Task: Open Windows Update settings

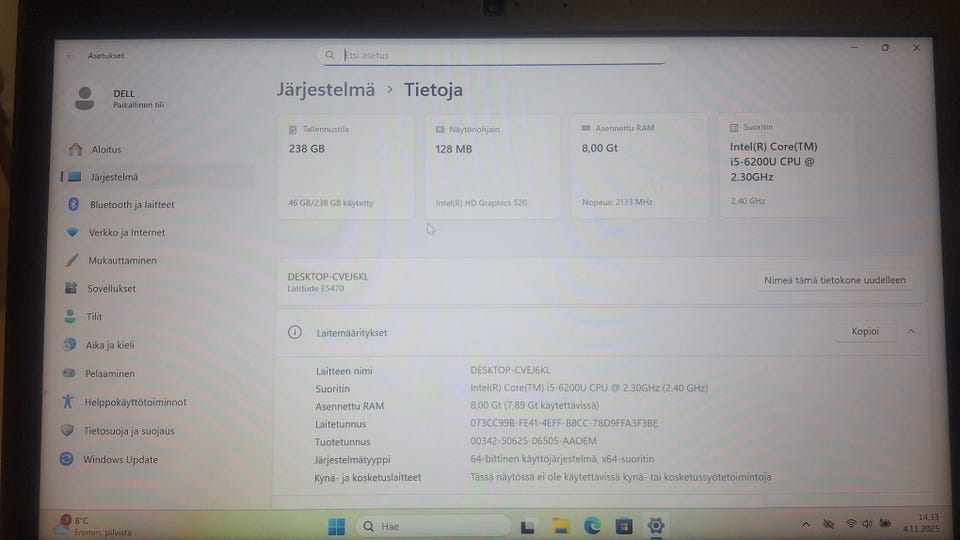Action: 120,460
